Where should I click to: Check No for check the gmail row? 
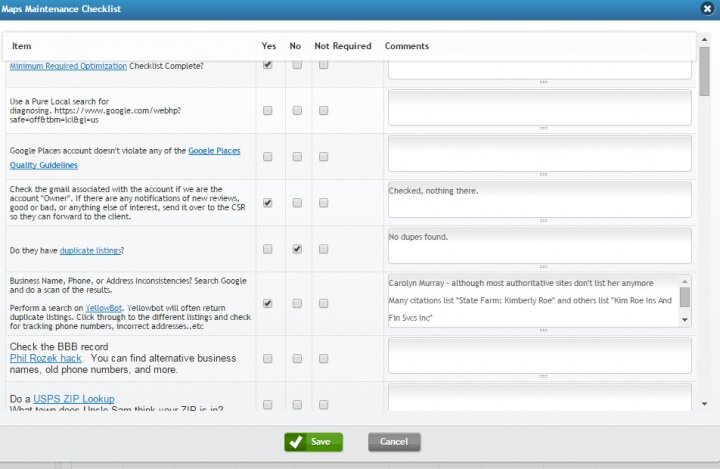point(297,203)
